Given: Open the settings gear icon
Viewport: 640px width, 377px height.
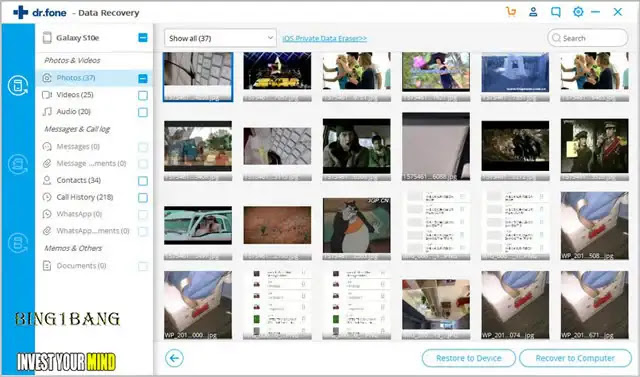Looking at the screenshot, I should pos(578,12).
